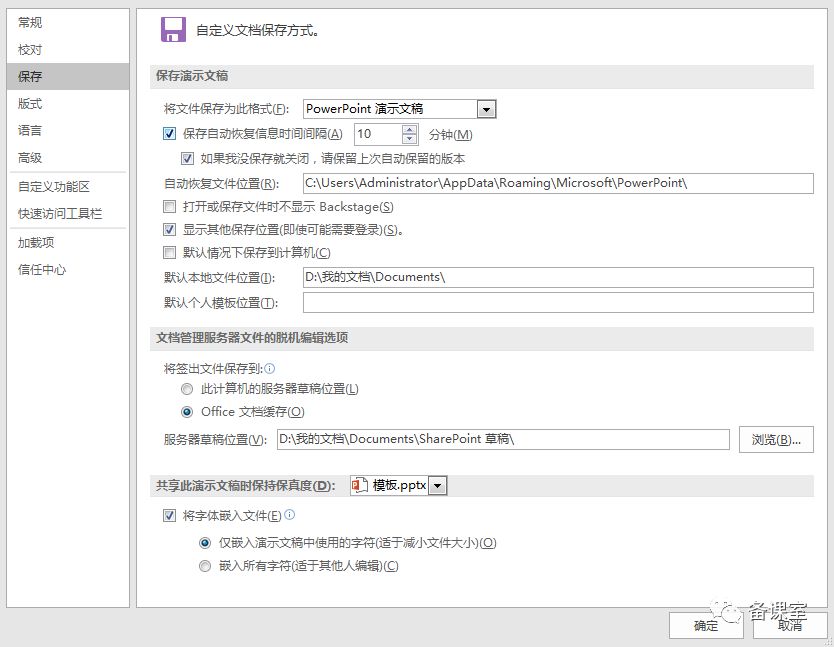This screenshot has height=647, width=834.
Task: Click the auto-recover minutes field showing 10
Action: pyautogui.click(x=378, y=134)
